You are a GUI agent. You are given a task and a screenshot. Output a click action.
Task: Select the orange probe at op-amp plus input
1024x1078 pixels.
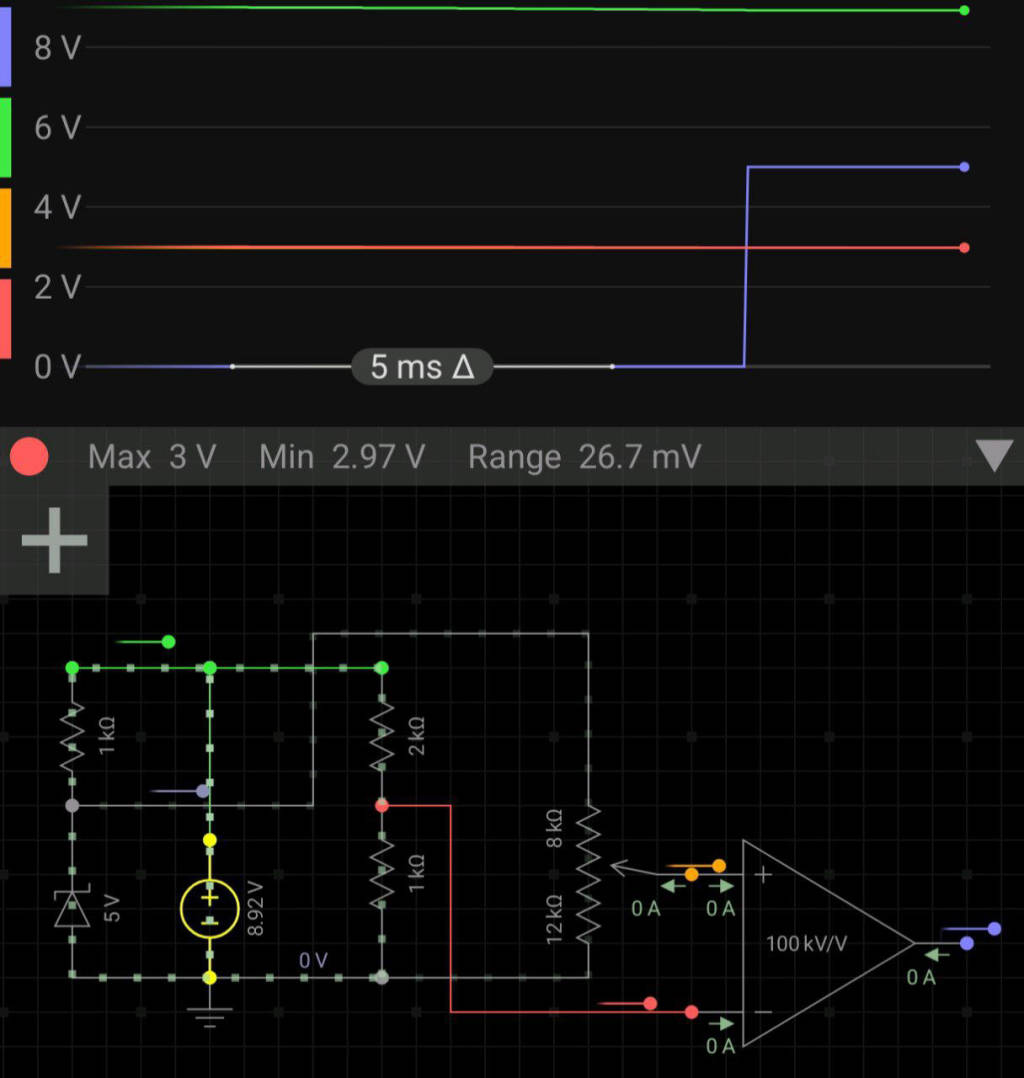pos(719,866)
